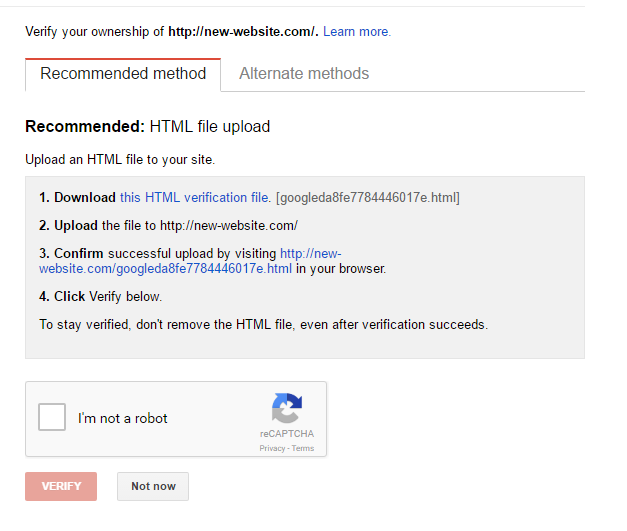Click the bracketed googleda8fe7784446017e.html filename text
This screenshot has width=627, height=531.
pos(367,198)
